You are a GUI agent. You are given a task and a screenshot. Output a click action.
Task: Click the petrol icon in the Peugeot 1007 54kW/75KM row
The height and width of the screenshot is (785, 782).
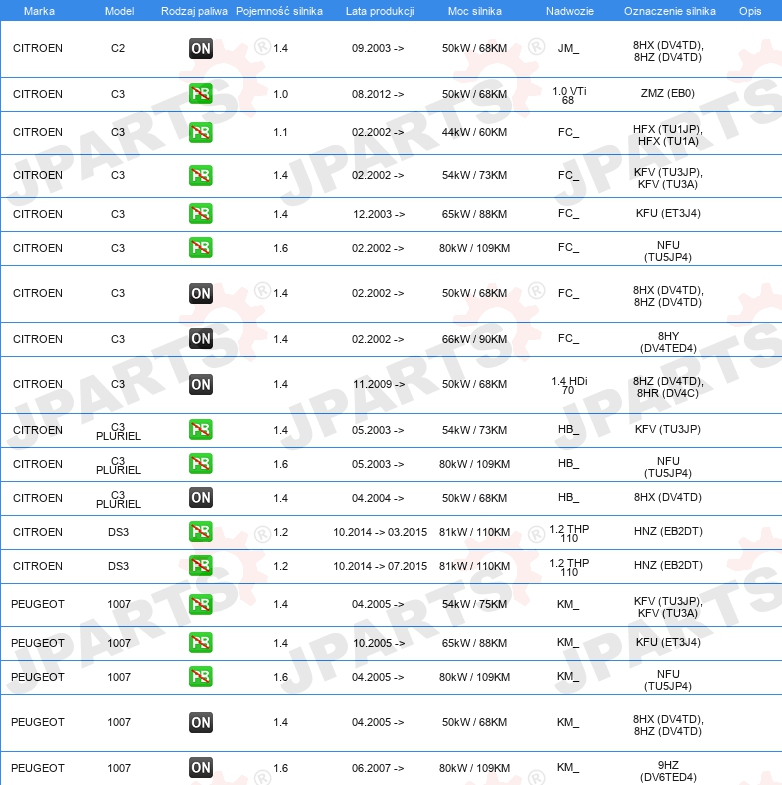point(201,604)
